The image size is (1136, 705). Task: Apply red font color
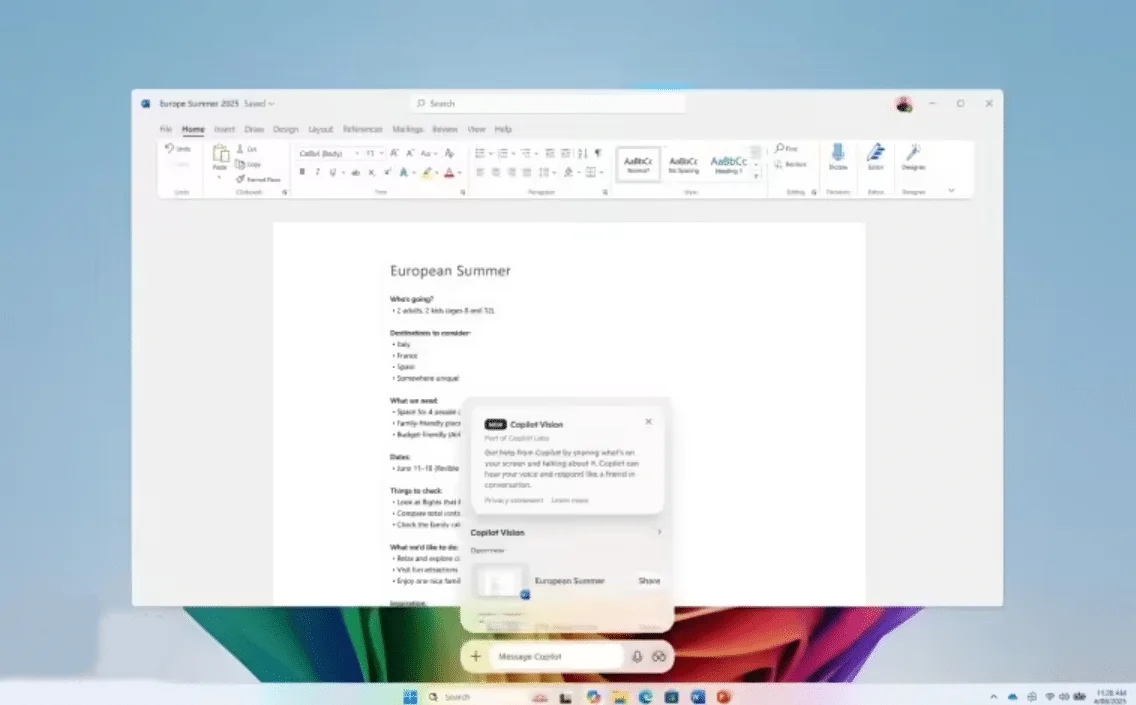click(449, 172)
